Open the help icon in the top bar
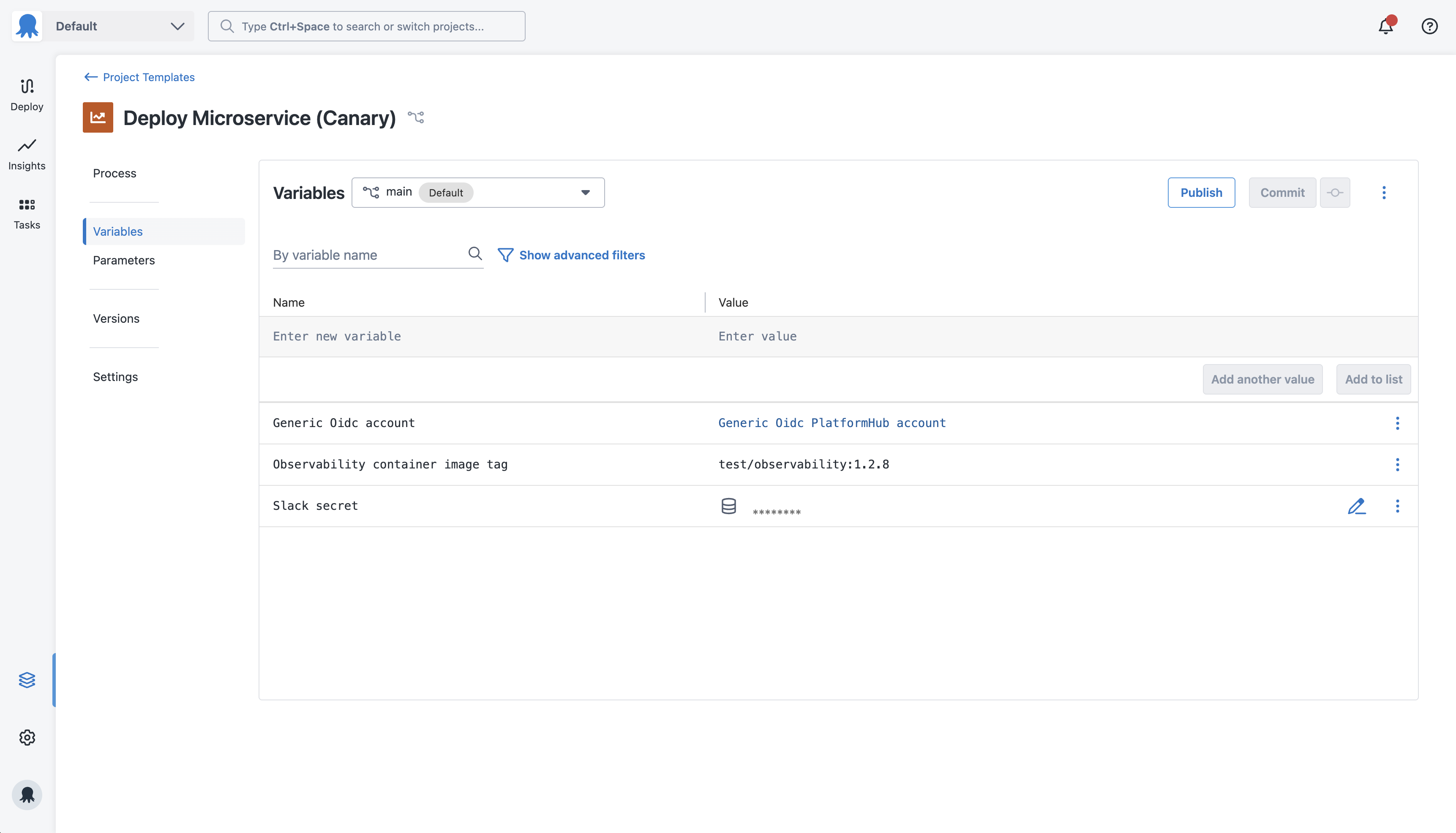Screen dimensions: 1456x833 tap(1429, 26)
